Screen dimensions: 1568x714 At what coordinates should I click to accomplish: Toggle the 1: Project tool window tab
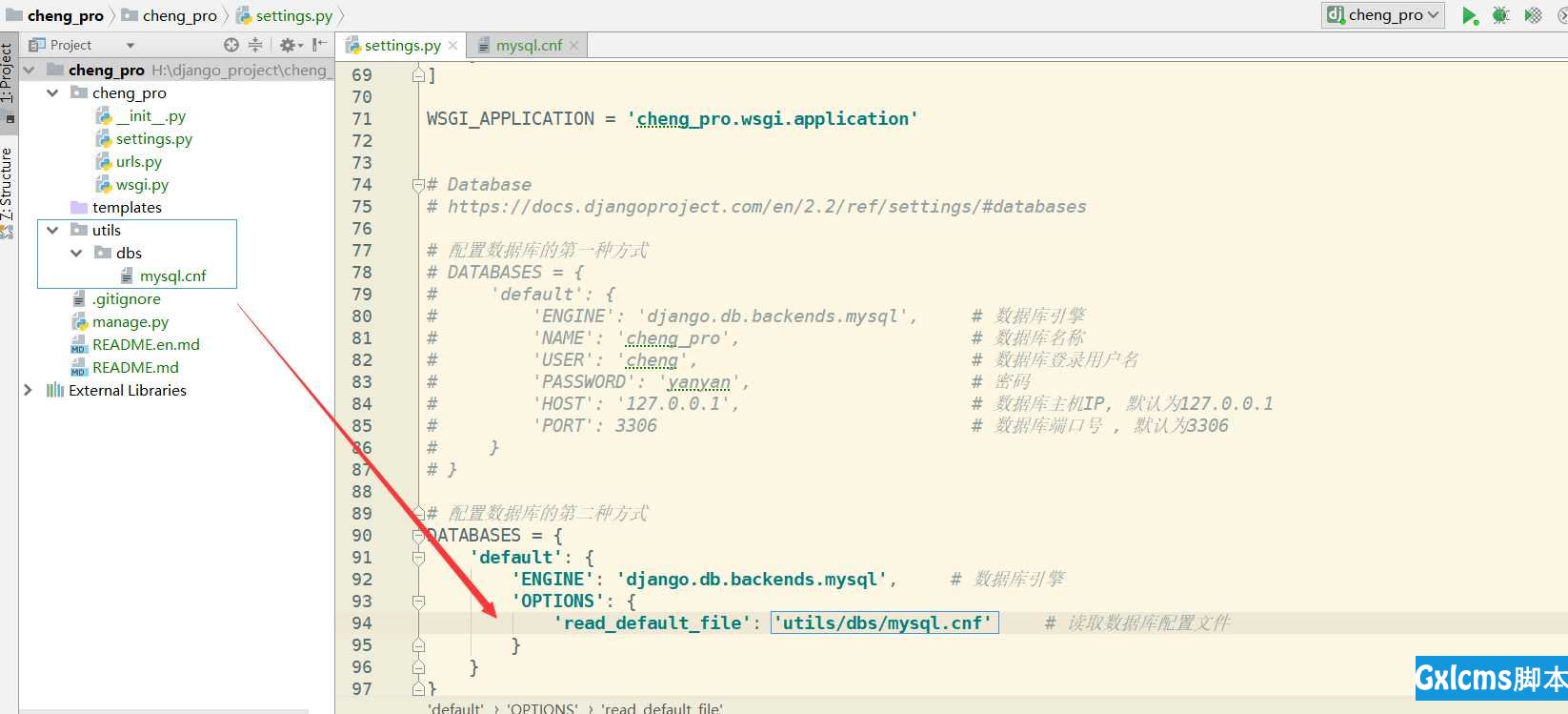(x=8, y=84)
